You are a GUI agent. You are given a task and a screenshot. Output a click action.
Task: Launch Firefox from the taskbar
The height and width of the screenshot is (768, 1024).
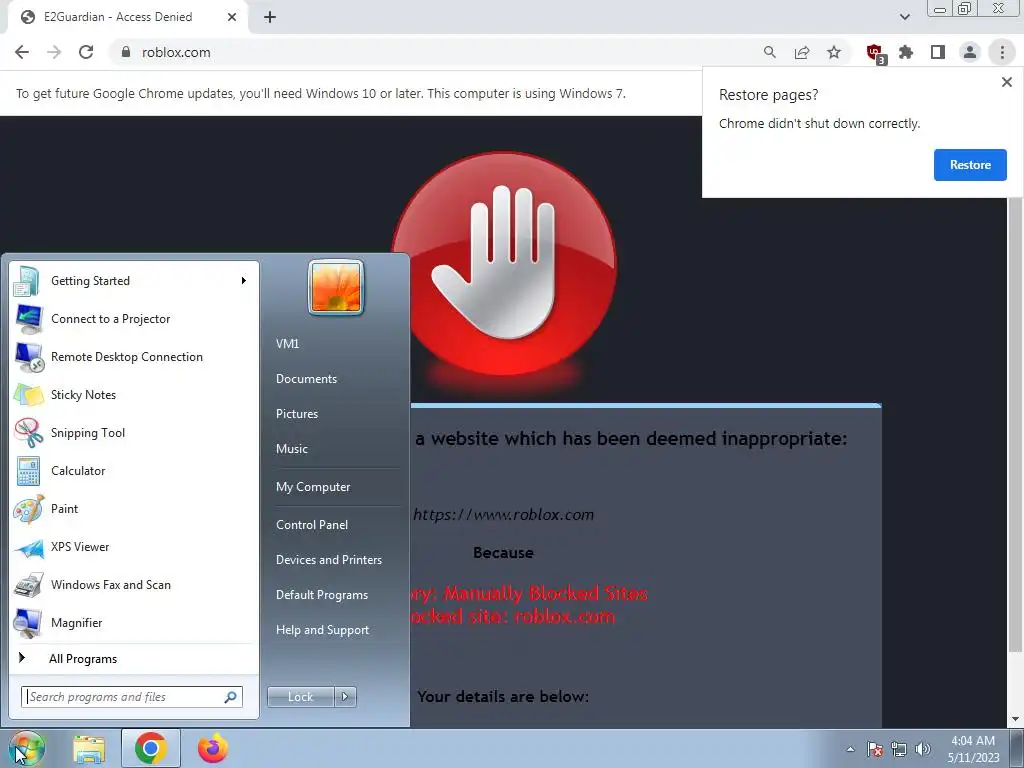point(213,749)
